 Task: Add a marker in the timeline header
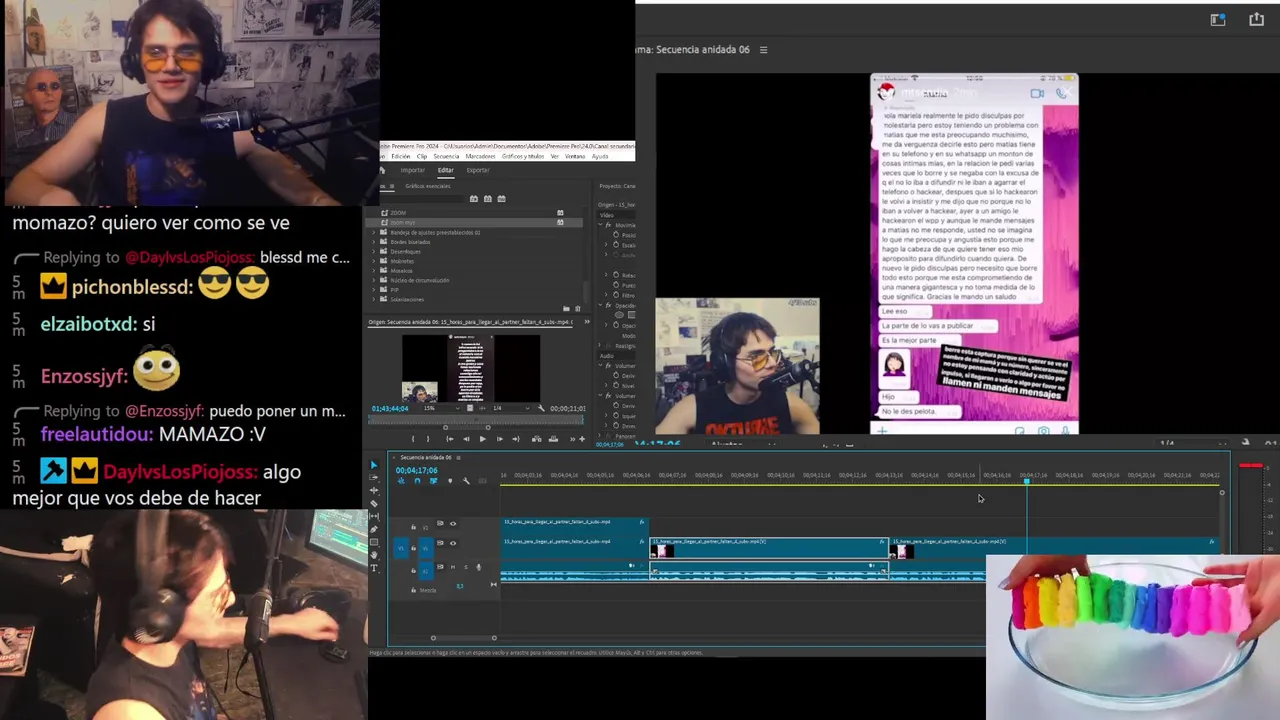(x=450, y=481)
